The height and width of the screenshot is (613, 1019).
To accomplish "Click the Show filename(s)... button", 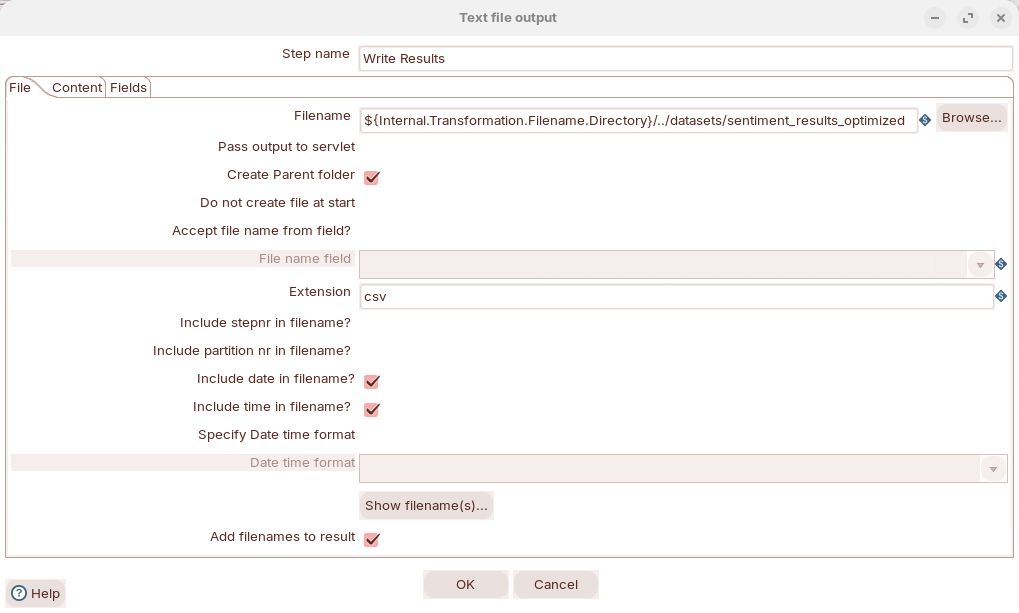I will (426, 506).
